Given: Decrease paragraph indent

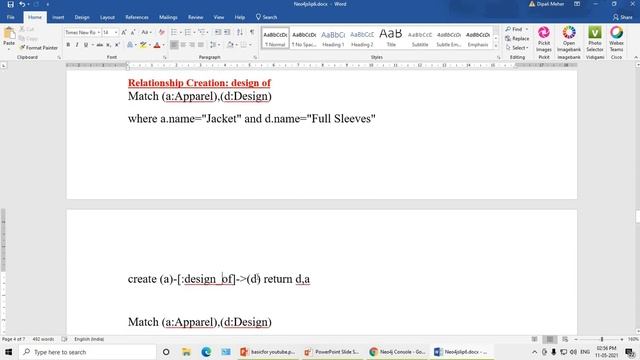Looking at the screenshot, I should click(x=218, y=32).
